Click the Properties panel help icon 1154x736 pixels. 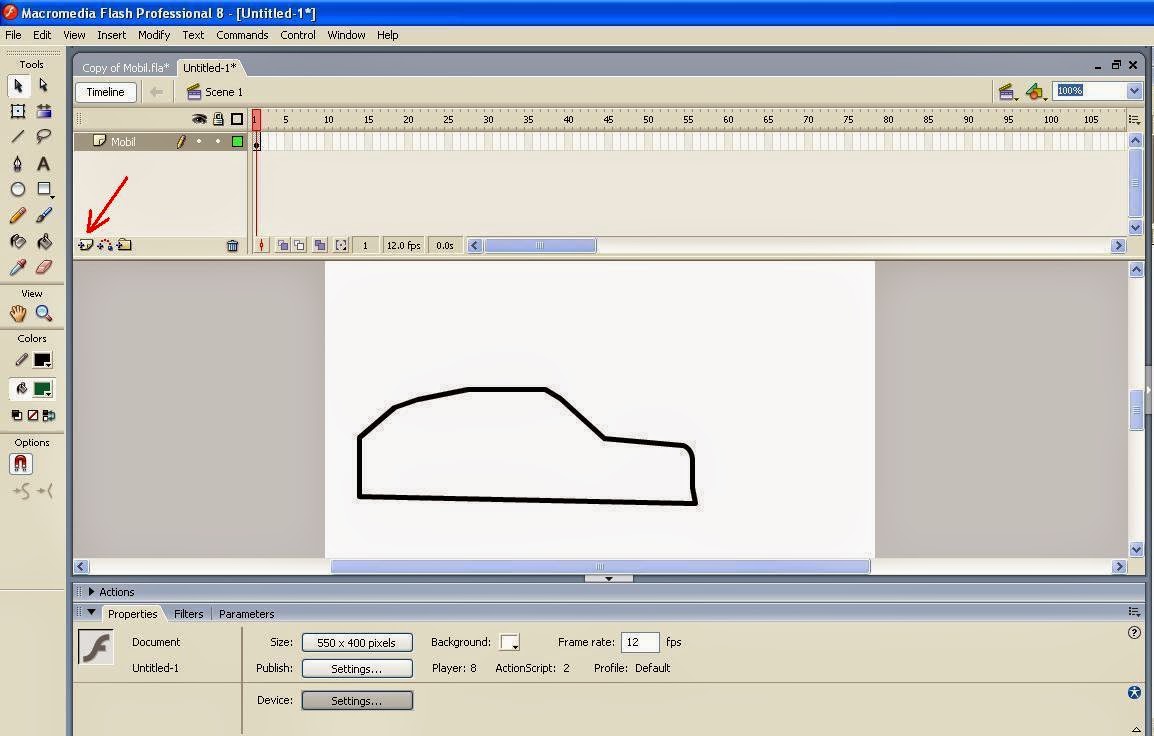click(1134, 632)
